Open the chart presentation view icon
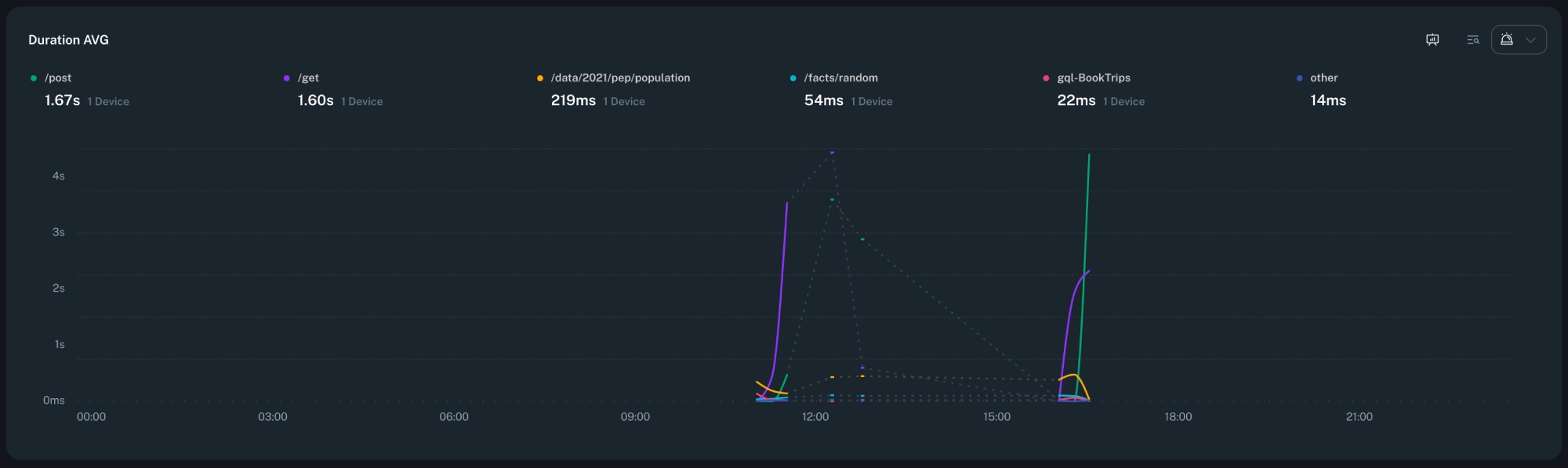This screenshot has height=468, width=1568. coord(1432,40)
